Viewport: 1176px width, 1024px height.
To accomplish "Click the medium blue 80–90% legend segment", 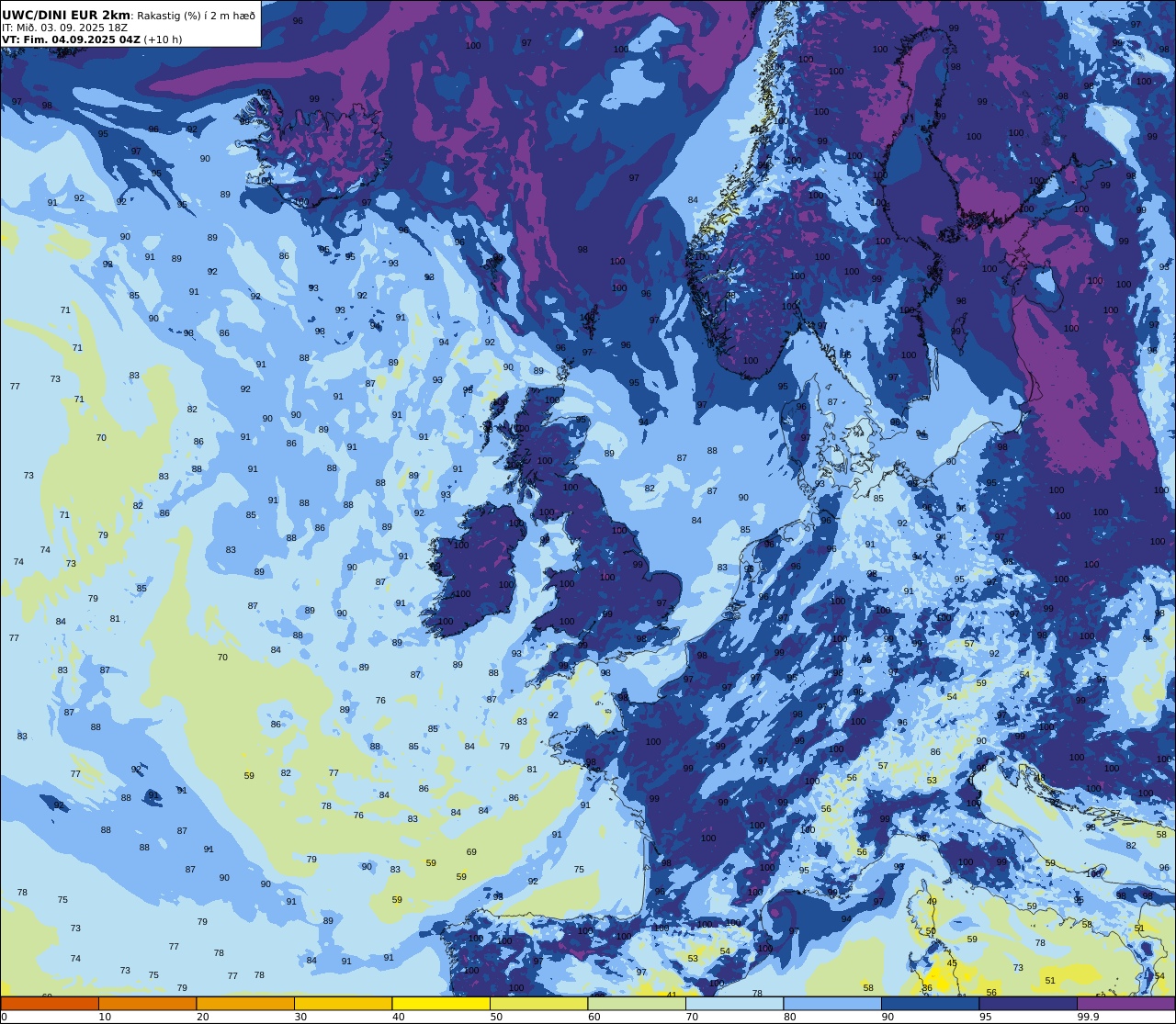I will click(832, 1003).
